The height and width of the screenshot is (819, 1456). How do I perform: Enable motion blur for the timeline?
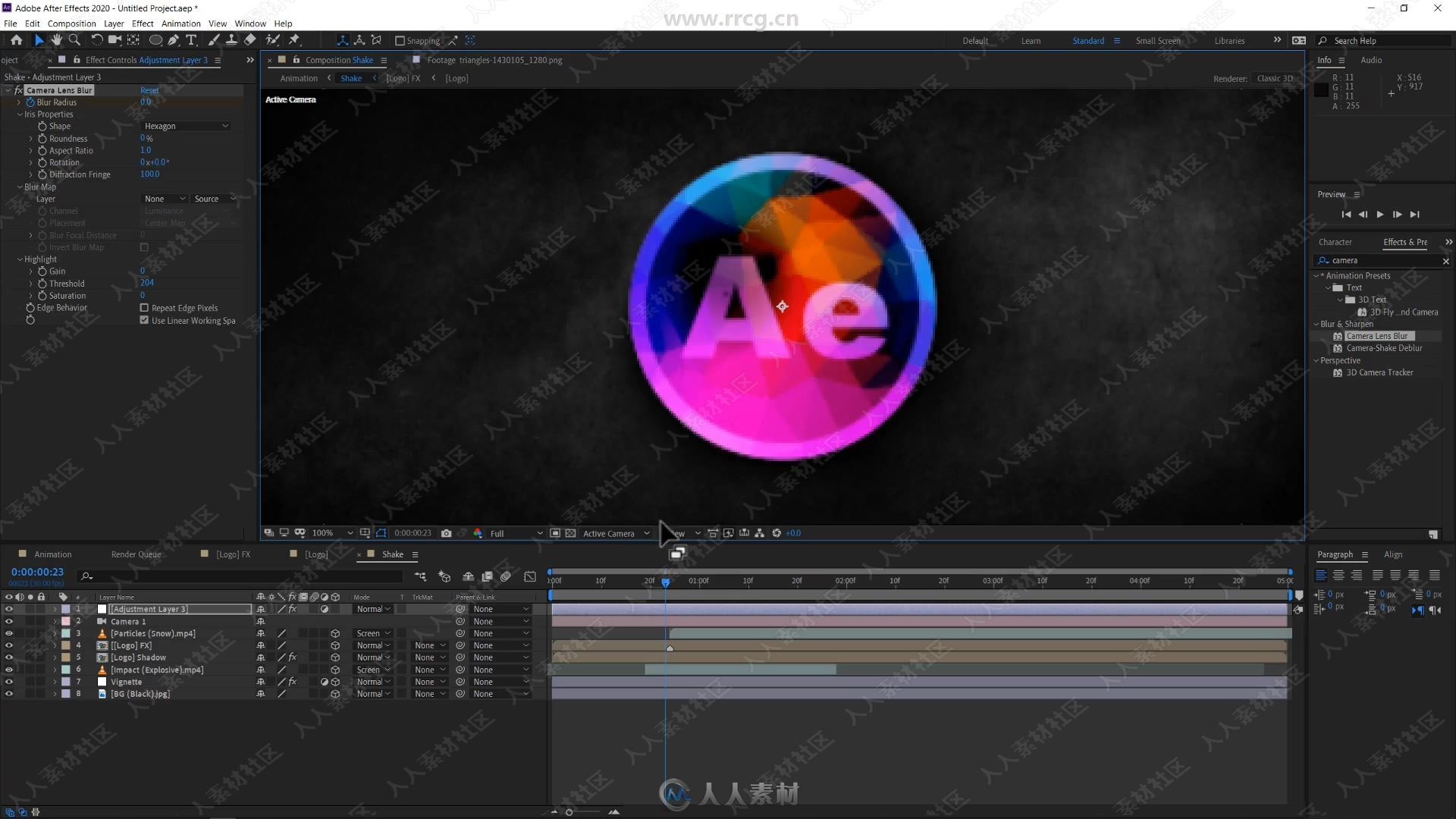pyautogui.click(x=506, y=577)
